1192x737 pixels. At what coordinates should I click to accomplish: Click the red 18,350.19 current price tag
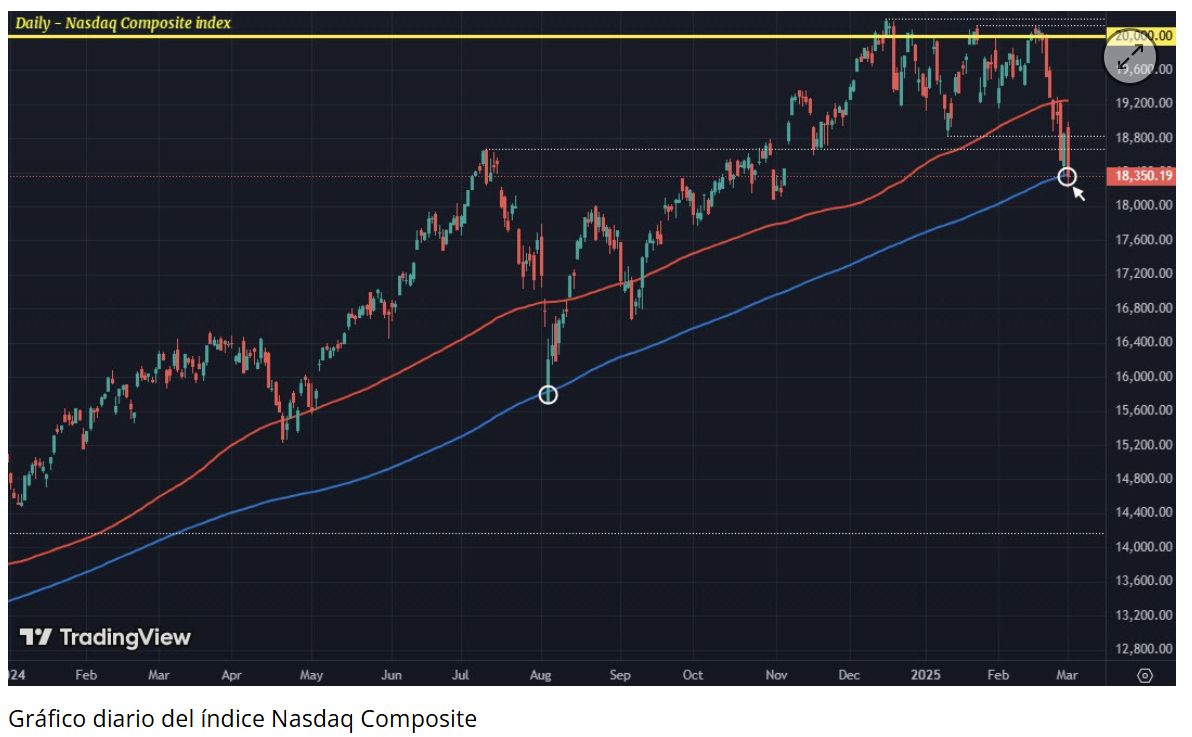(1145, 176)
